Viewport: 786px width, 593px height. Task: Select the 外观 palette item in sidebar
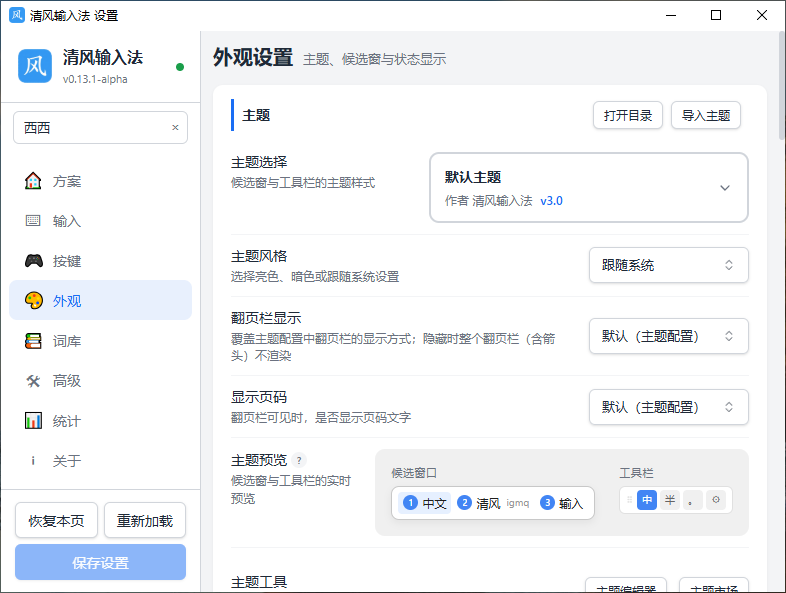tap(100, 301)
